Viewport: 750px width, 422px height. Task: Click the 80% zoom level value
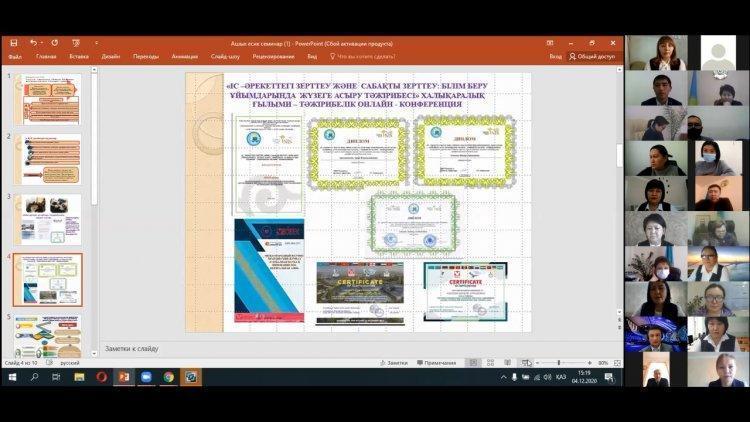(603, 363)
